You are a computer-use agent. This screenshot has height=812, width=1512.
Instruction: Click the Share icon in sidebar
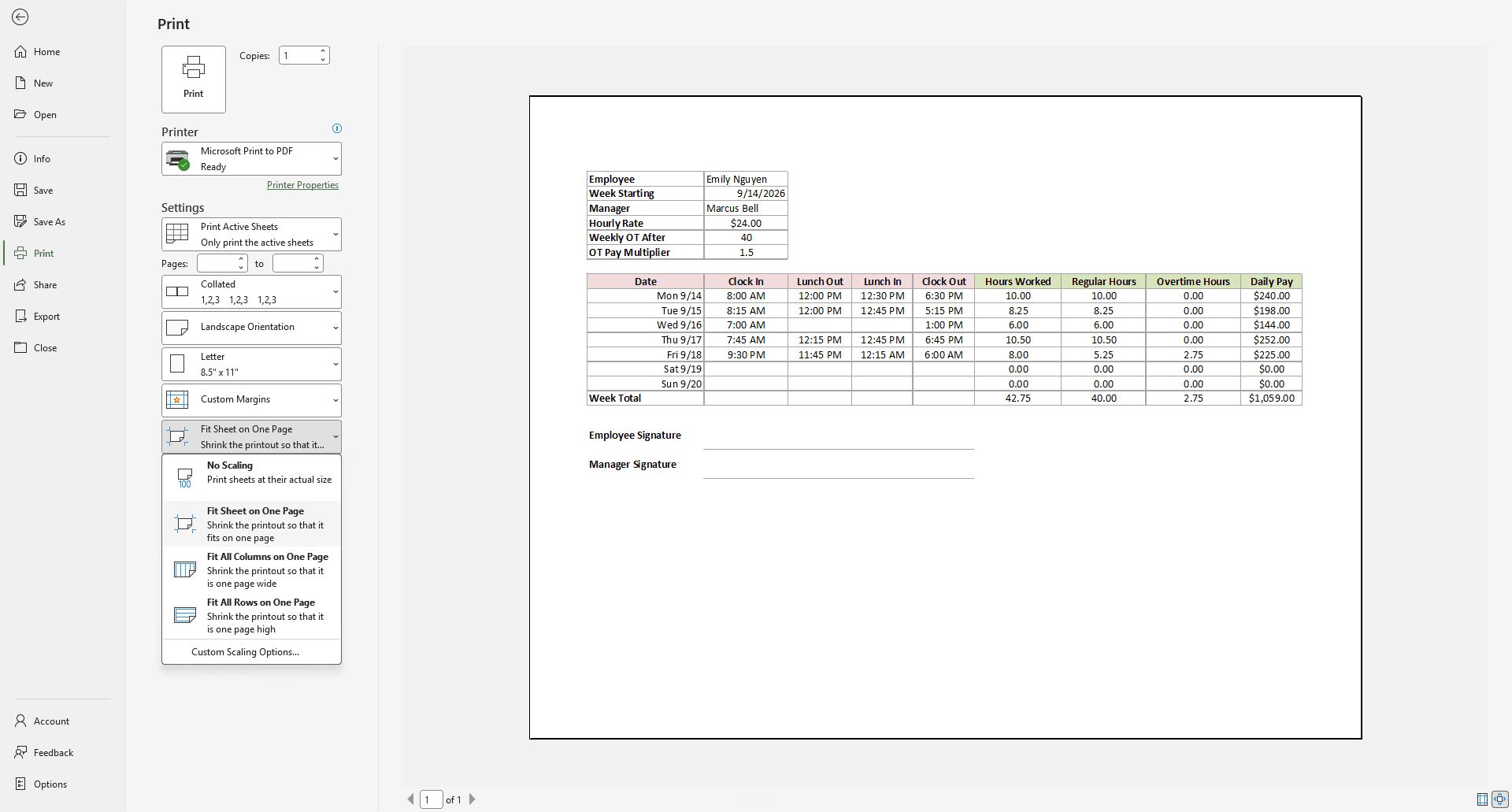(20, 285)
